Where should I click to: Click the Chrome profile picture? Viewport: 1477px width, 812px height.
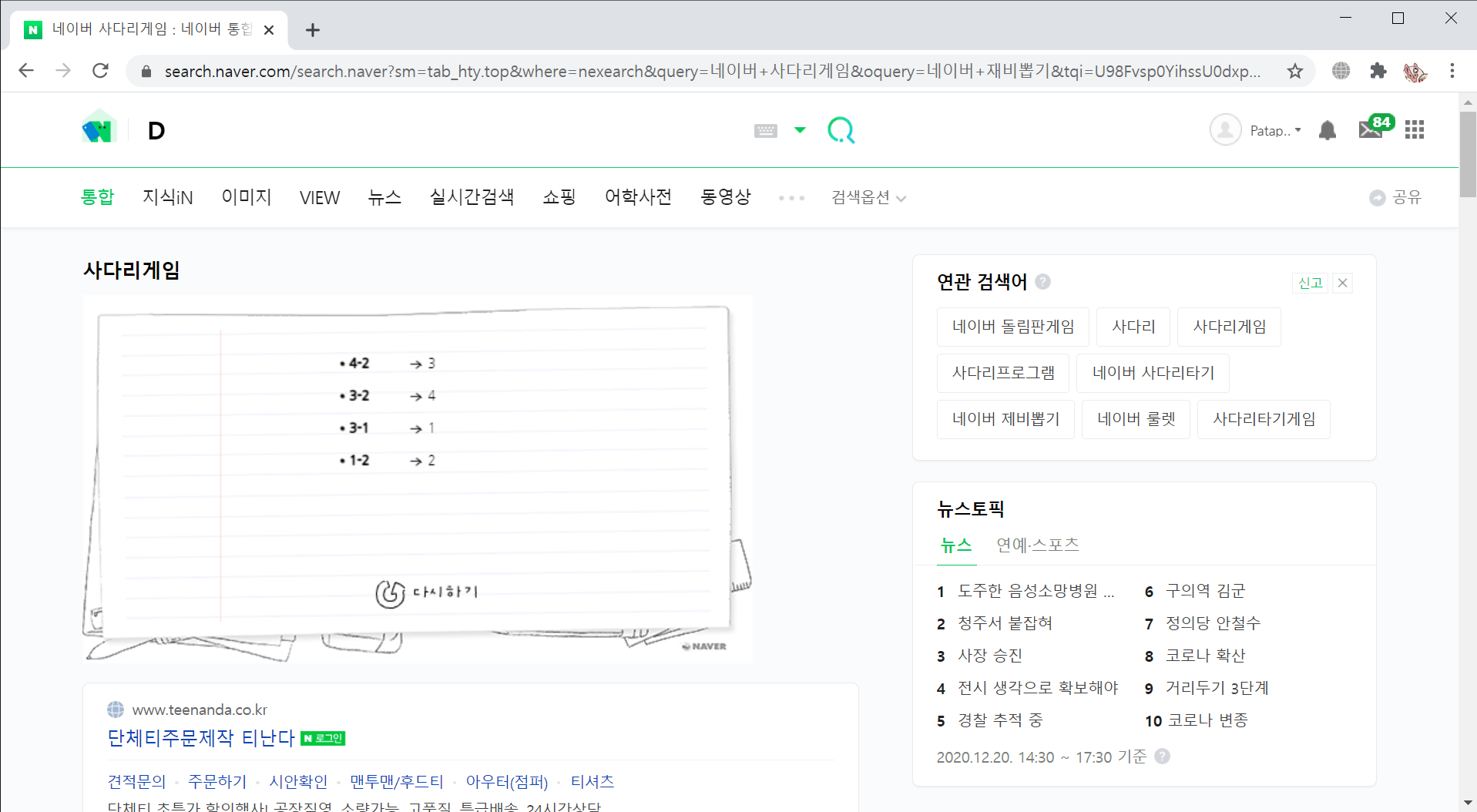(x=1415, y=72)
